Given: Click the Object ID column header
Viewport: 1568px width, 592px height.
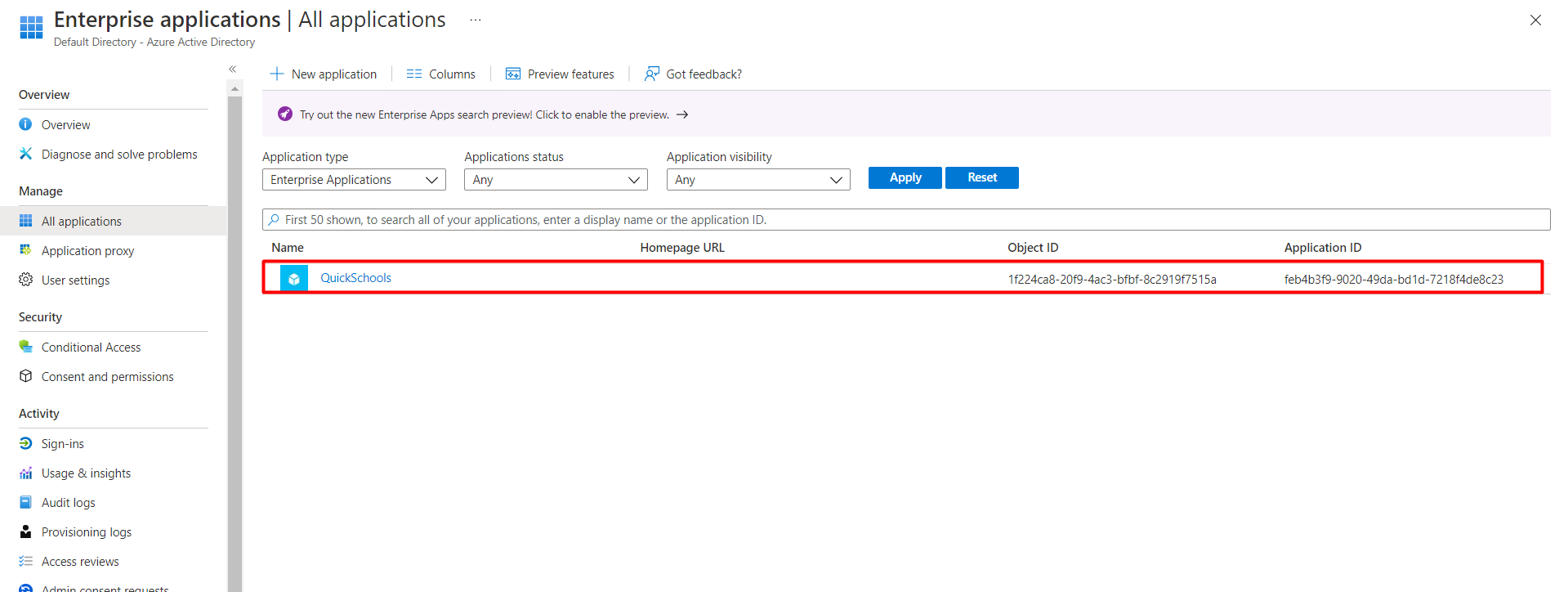Looking at the screenshot, I should (x=1033, y=248).
